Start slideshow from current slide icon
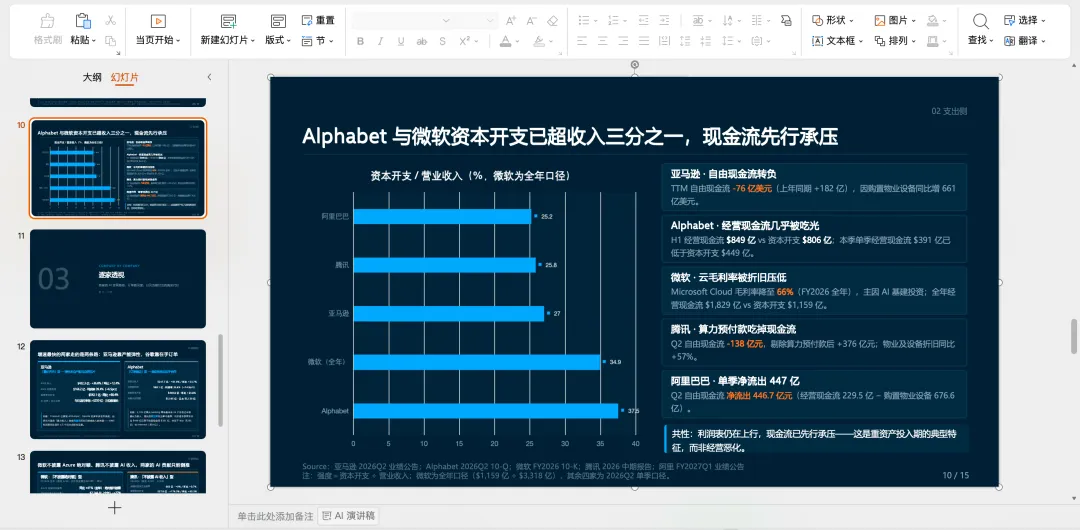This screenshot has width=1080, height=530. coord(158,21)
